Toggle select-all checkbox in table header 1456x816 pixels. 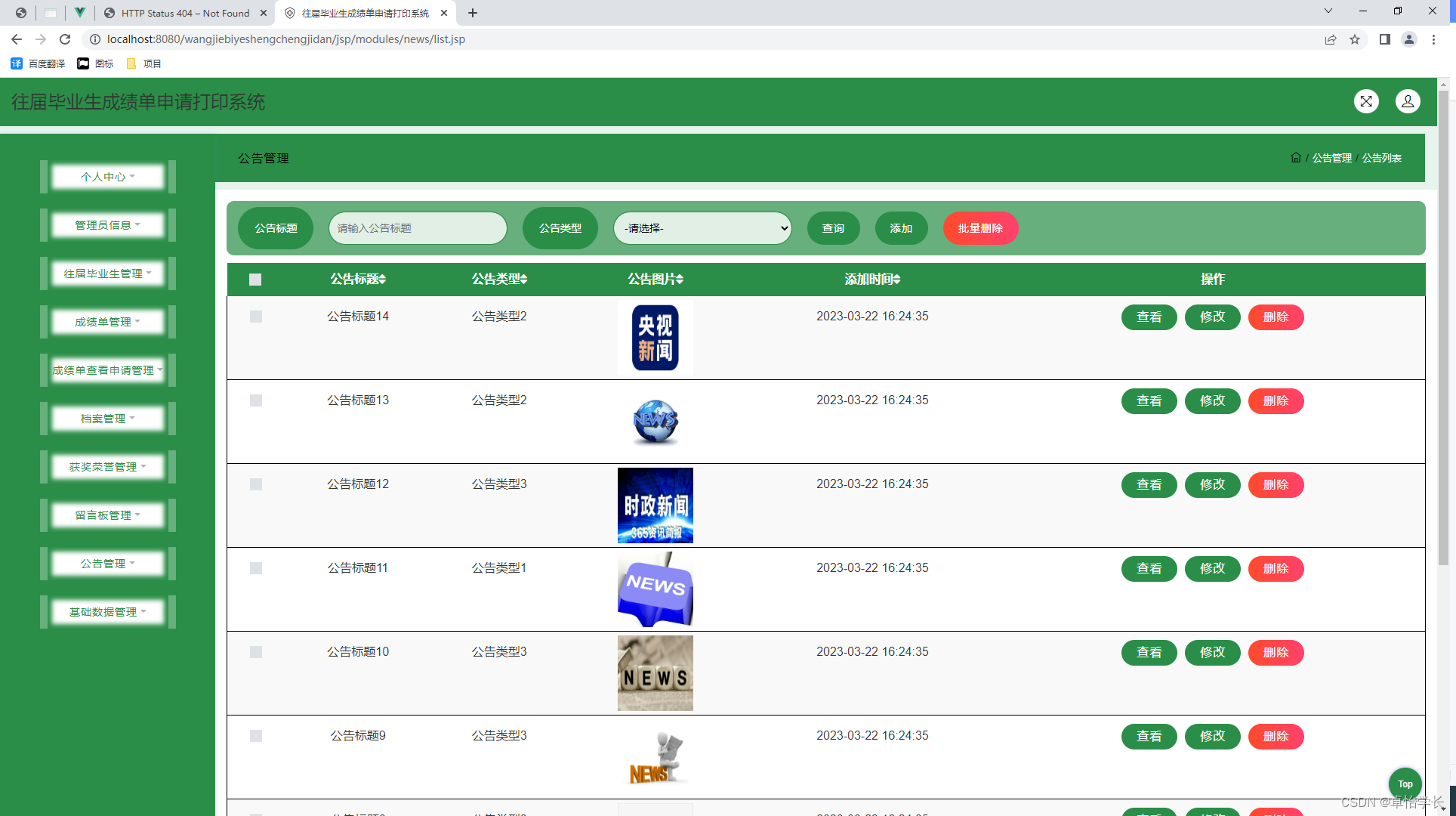point(255,280)
